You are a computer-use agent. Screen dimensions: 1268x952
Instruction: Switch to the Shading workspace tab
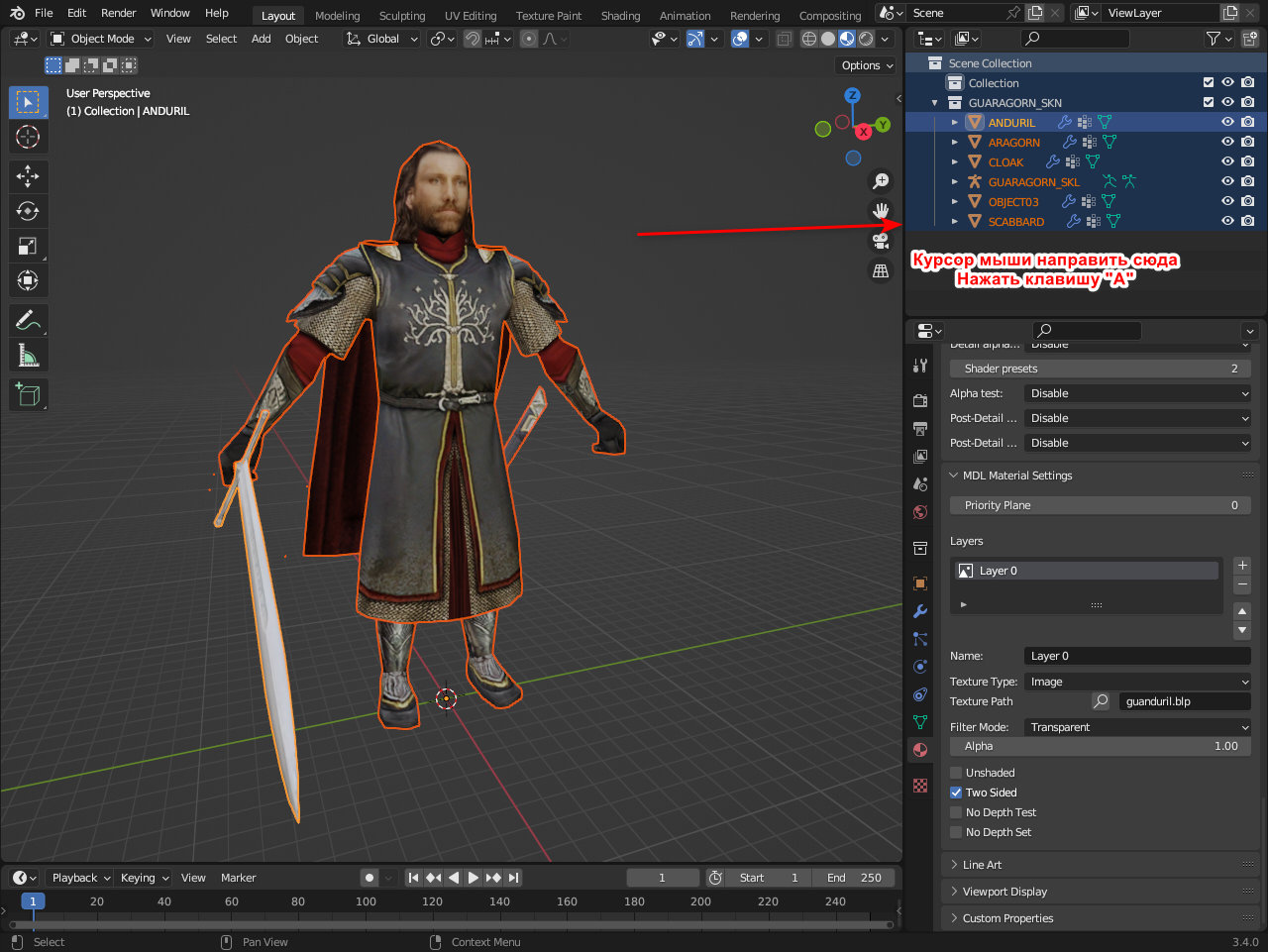[x=620, y=16]
